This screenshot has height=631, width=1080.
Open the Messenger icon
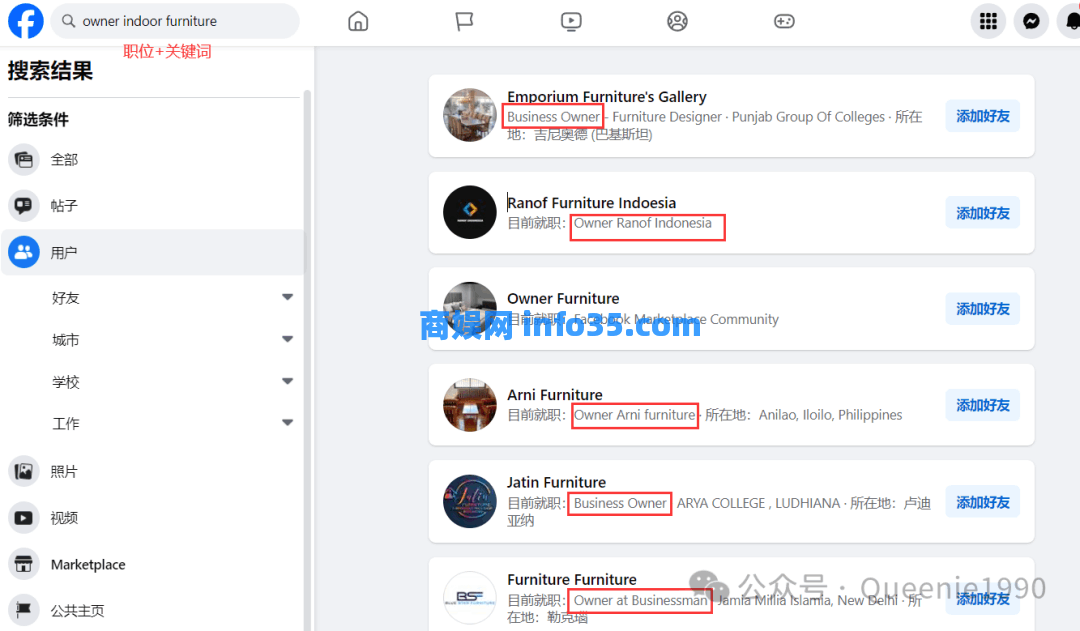pos(1031,21)
